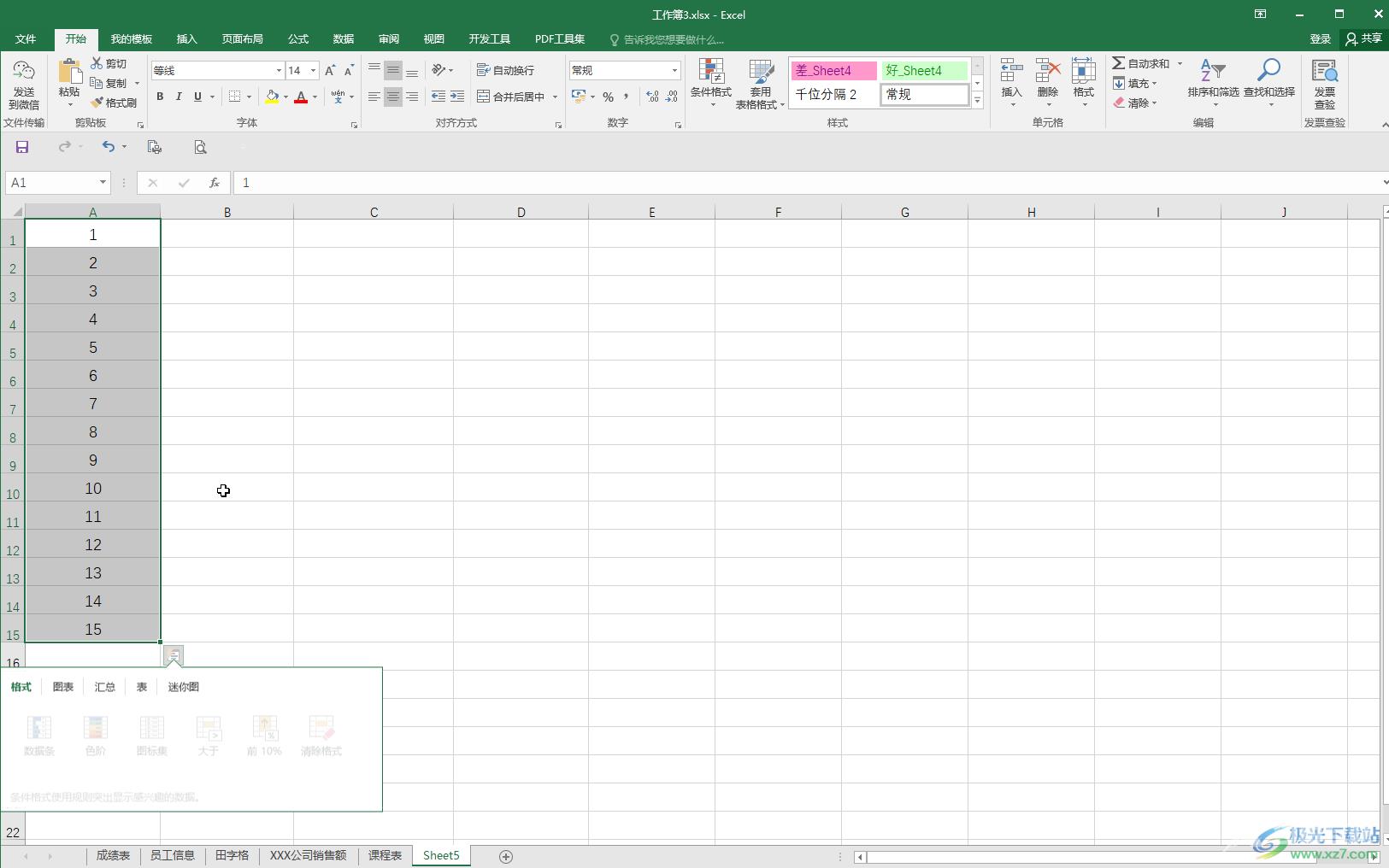Toggle Wrap Text option
Screen dimensions: 1389x868
[x=505, y=70]
